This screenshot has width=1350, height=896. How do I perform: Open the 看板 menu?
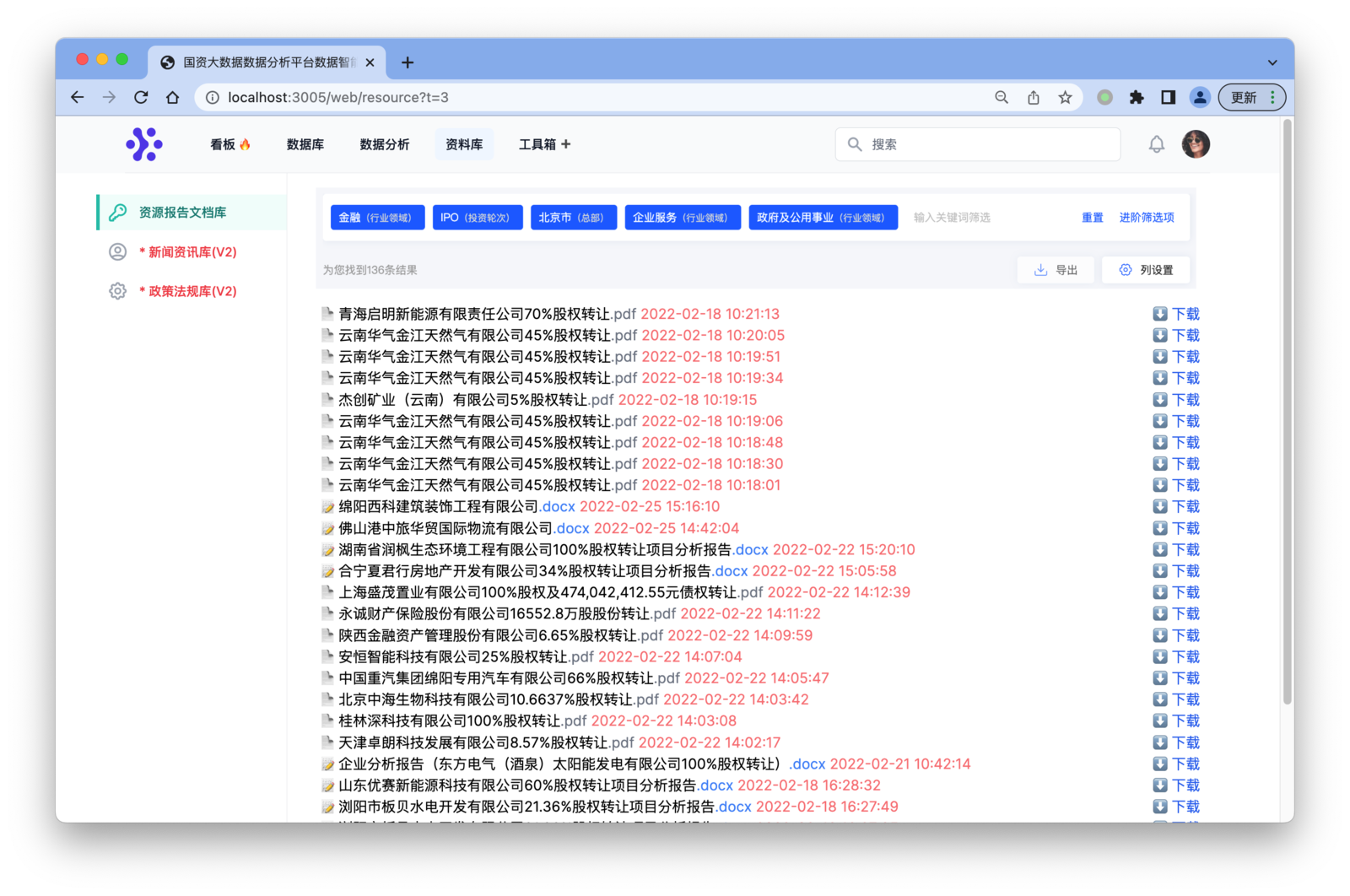[x=230, y=144]
